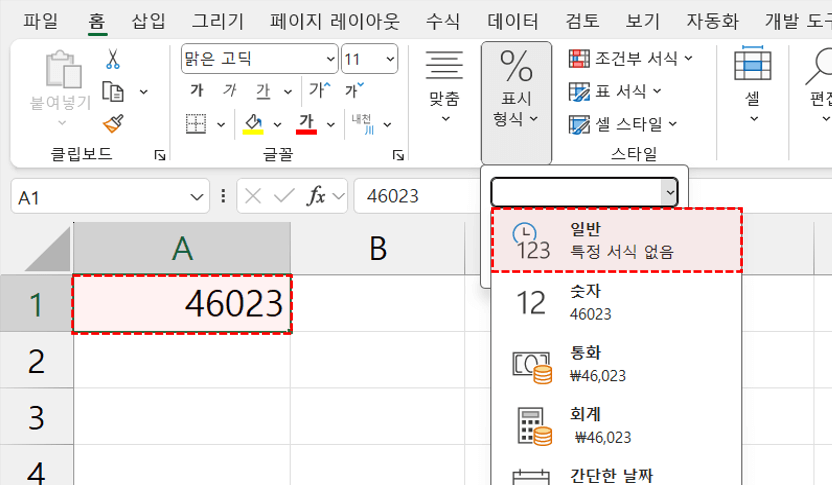
Task: Open the 셀 cells menu
Action: [x=752, y=85]
